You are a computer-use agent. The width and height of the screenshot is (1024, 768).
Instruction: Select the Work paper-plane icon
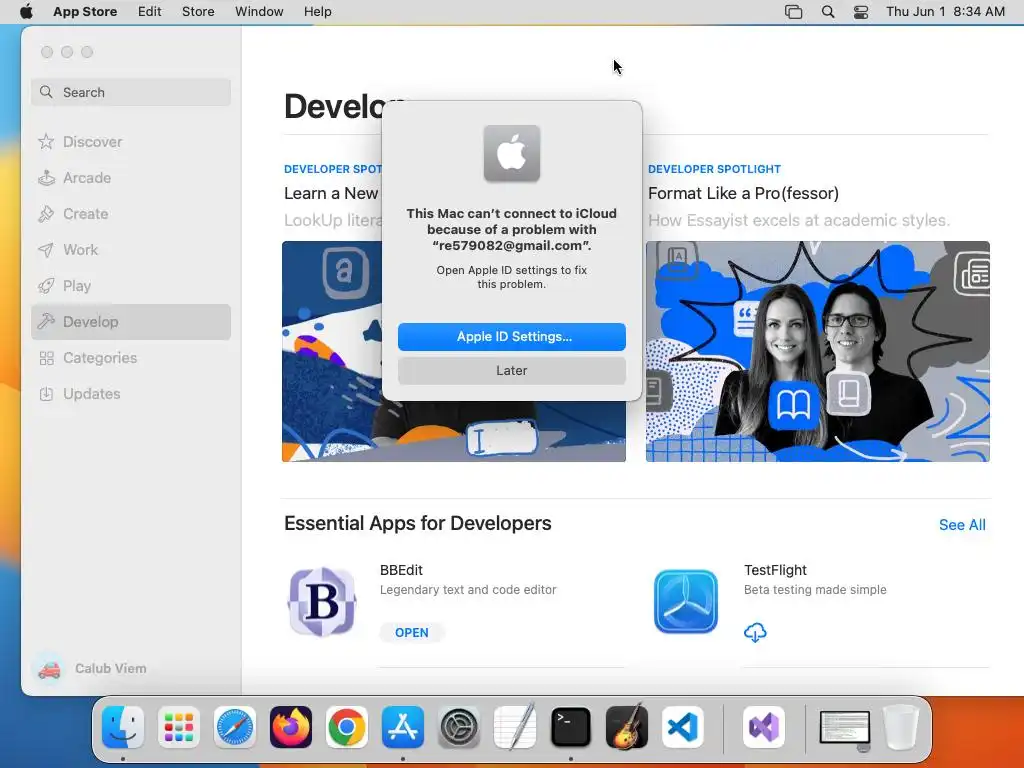[x=46, y=249]
